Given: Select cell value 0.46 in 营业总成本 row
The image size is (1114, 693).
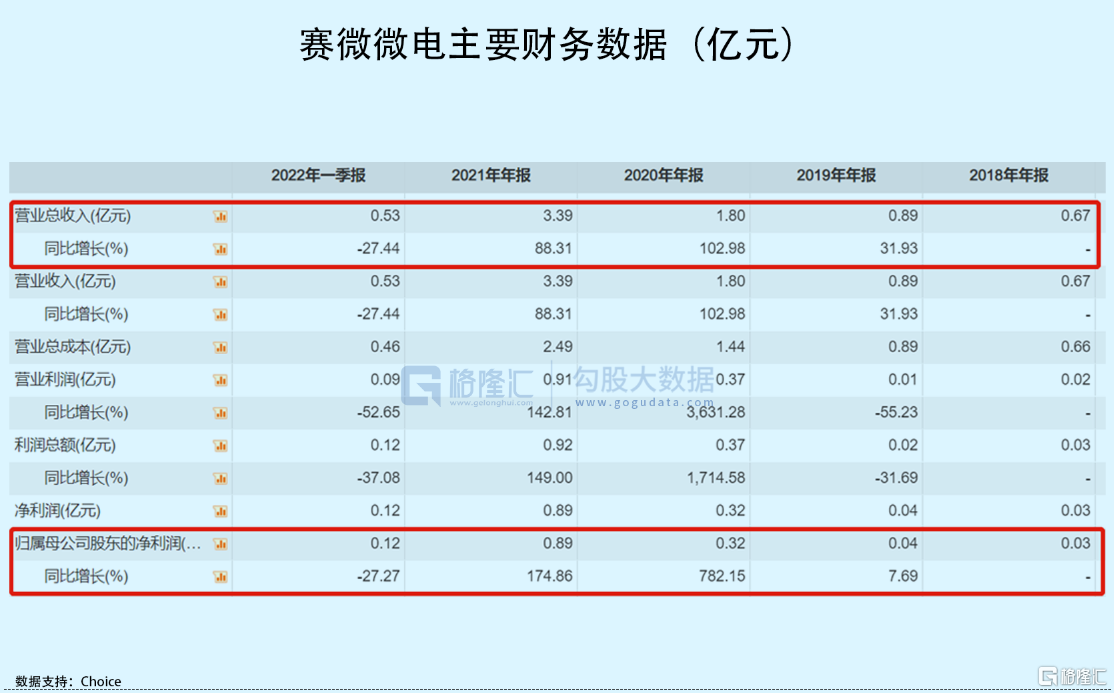Looking at the screenshot, I should pos(385,347).
